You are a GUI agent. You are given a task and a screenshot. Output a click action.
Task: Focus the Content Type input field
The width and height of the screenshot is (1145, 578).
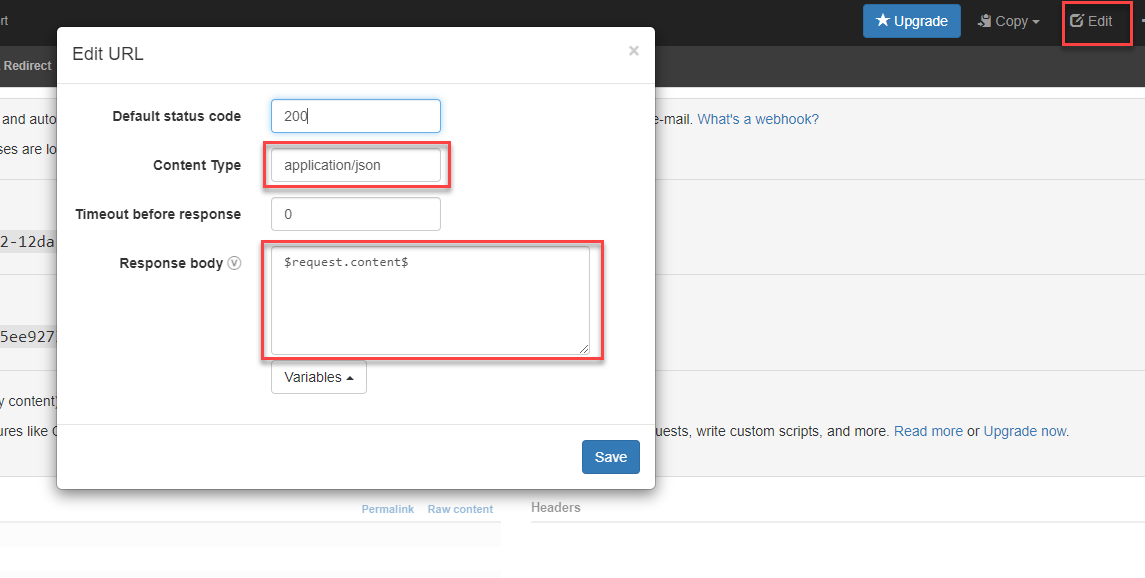(355, 165)
